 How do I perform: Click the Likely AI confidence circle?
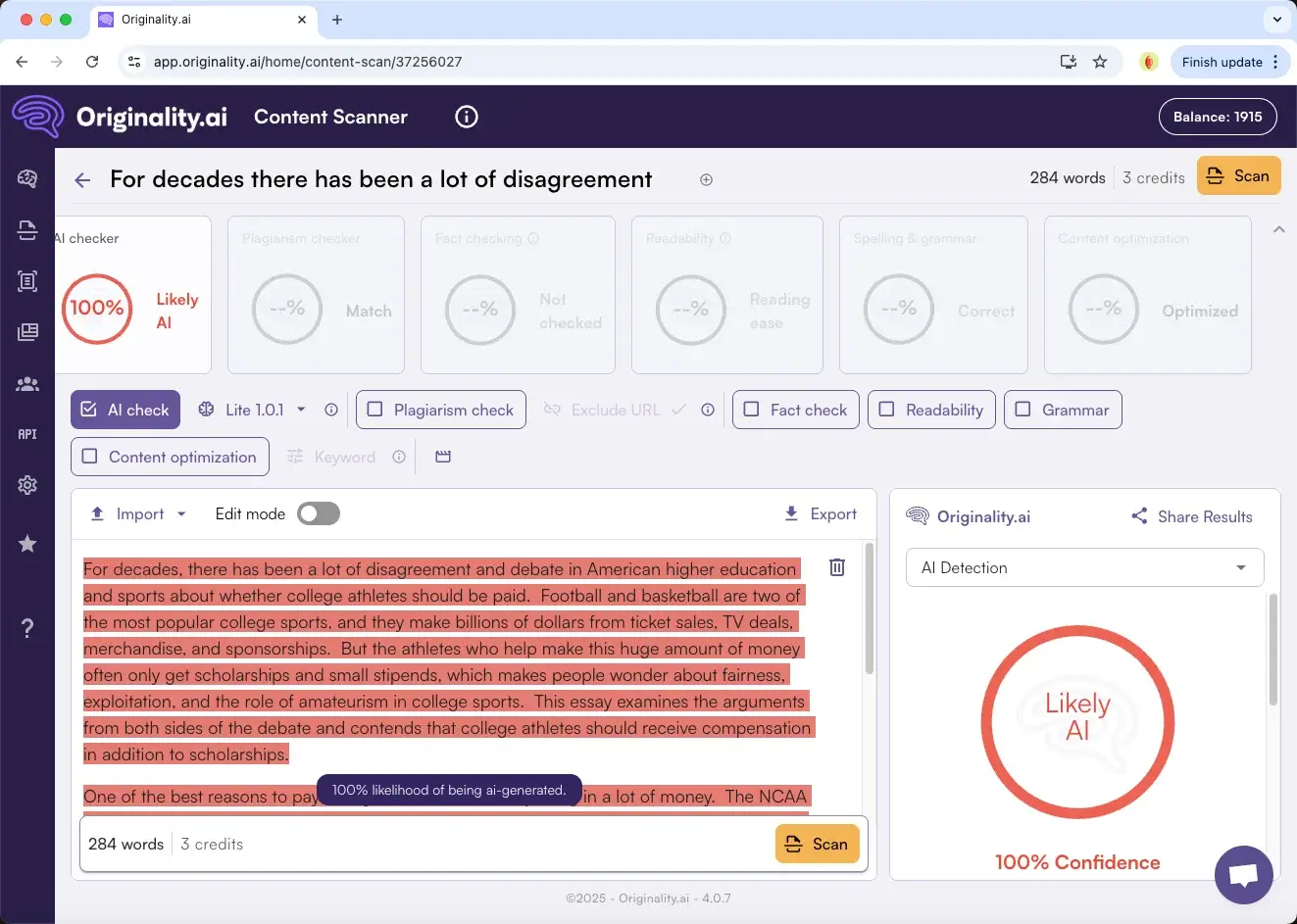pyautogui.click(x=1077, y=722)
